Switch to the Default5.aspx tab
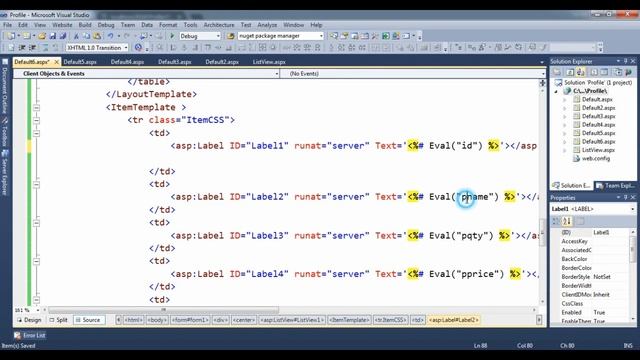Screen dimensions: 640x360 pos(80,62)
